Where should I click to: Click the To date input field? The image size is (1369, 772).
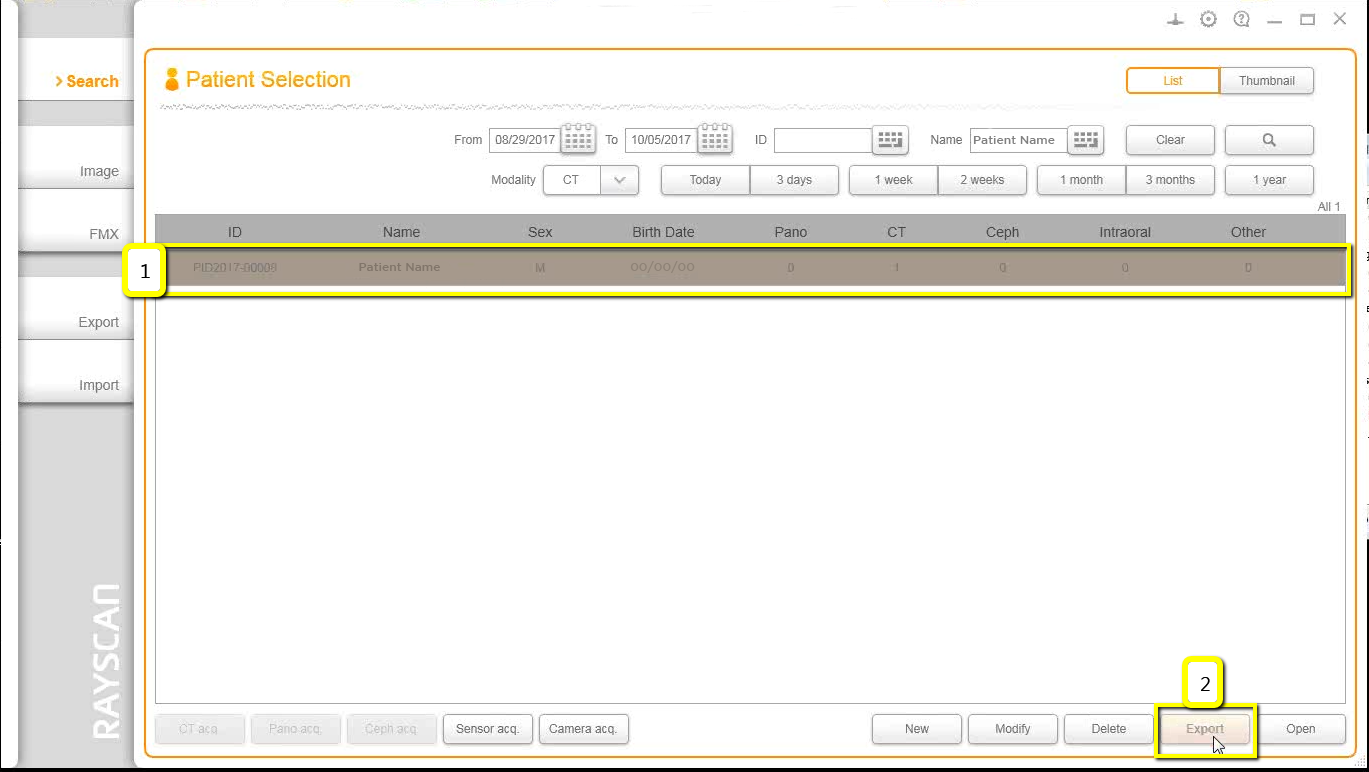coord(661,140)
